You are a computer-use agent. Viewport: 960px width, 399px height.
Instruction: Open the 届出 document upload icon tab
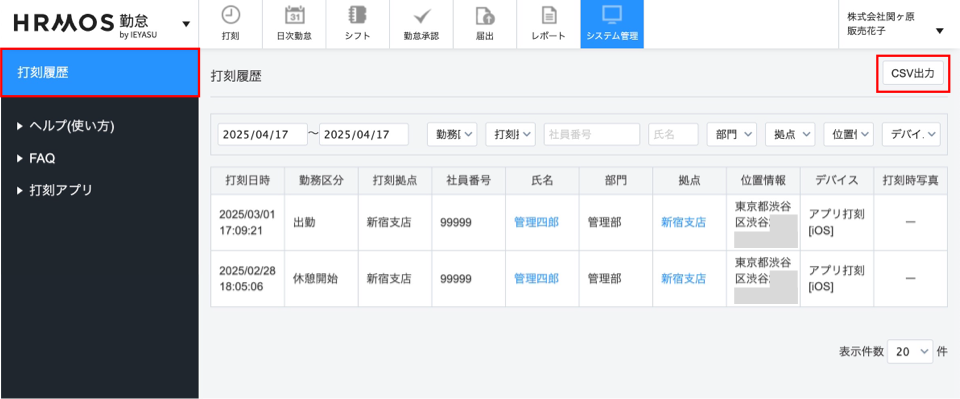point(485,24)
